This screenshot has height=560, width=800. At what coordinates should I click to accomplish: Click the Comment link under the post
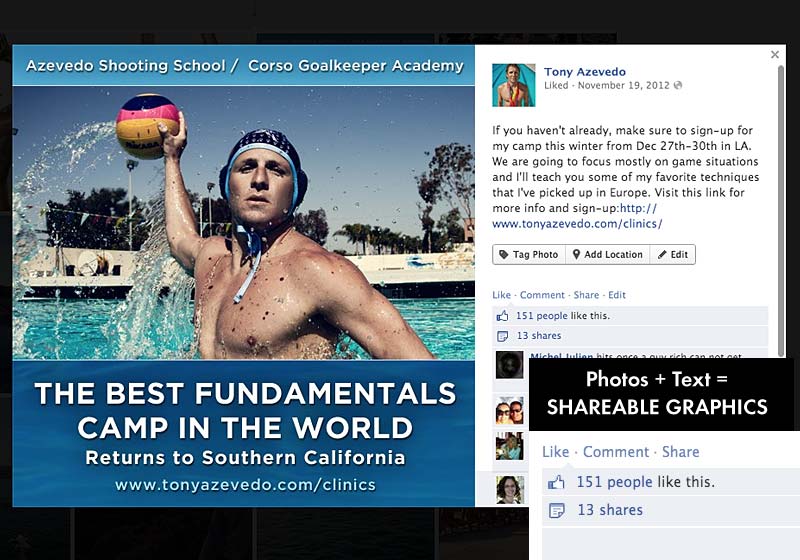pos(542,295)
